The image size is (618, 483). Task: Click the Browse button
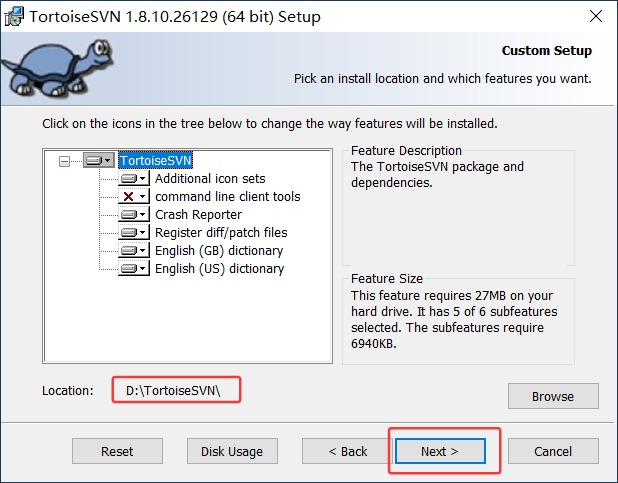[x=553, y=396]
